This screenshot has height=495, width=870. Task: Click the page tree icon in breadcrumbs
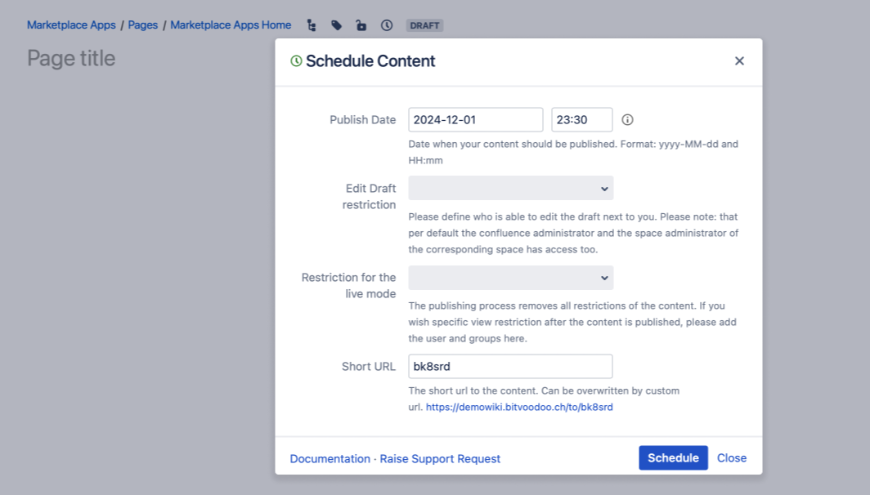point(312,25)
